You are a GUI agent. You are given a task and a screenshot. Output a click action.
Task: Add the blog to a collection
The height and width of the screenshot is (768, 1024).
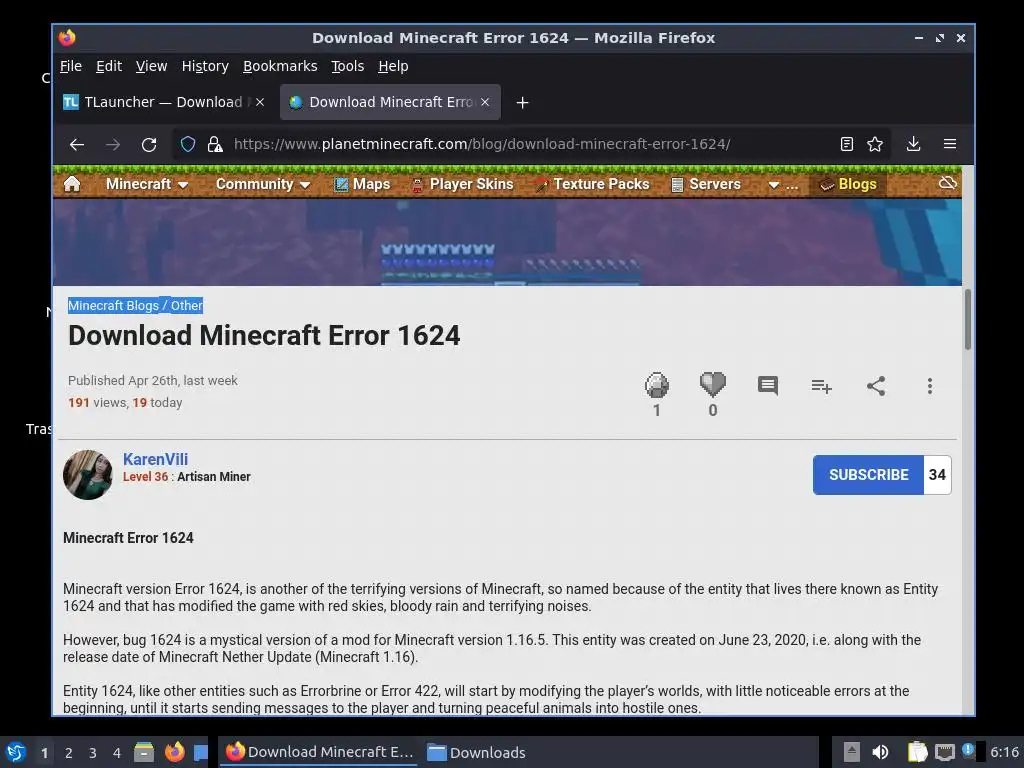tap(821, 386)
